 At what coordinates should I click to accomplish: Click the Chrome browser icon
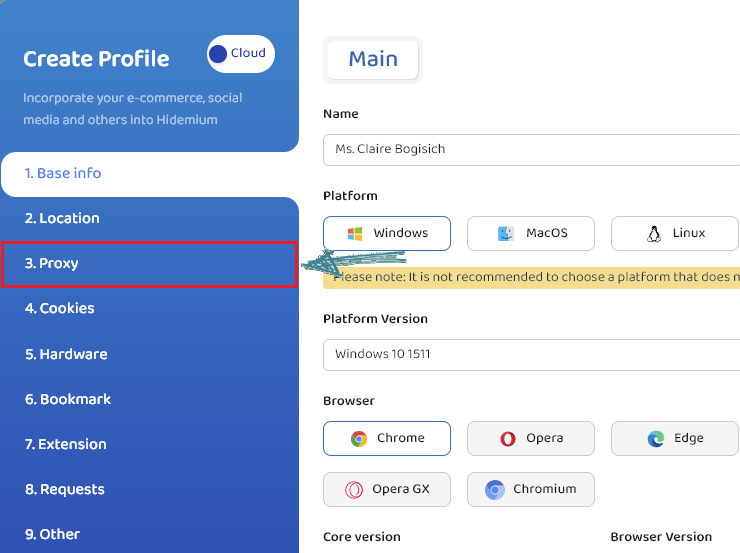[x=359, y=439]
